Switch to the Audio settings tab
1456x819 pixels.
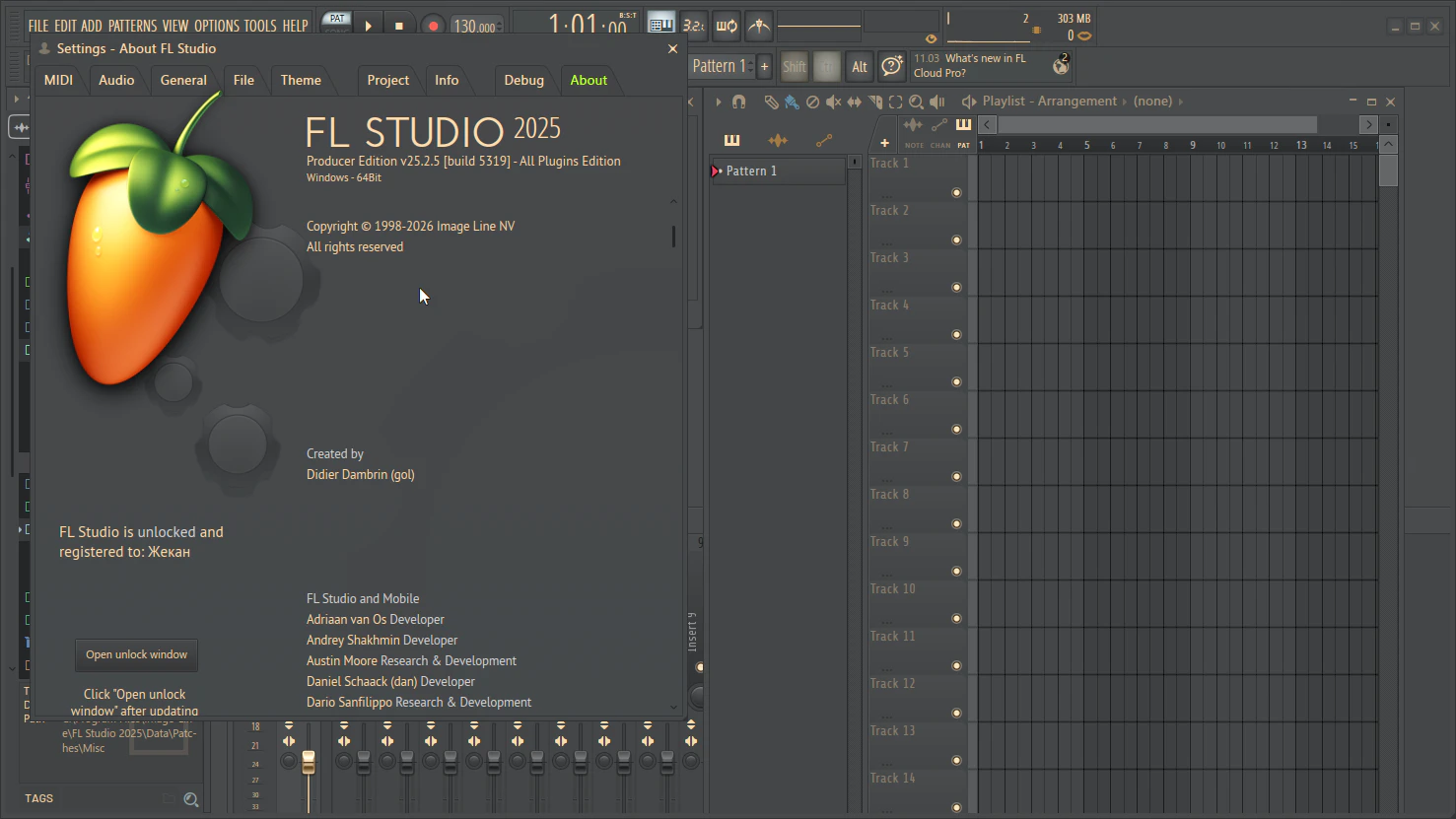[116, 80]
